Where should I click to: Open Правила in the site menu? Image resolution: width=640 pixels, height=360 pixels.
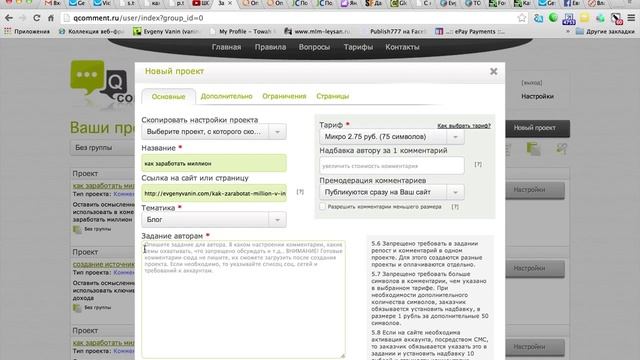pyautogui.click(x=270, y=47)
